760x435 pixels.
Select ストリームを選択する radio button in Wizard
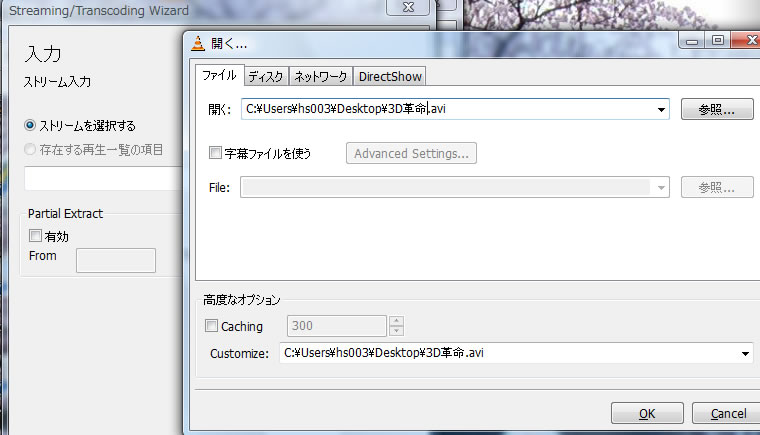point(30,126)
